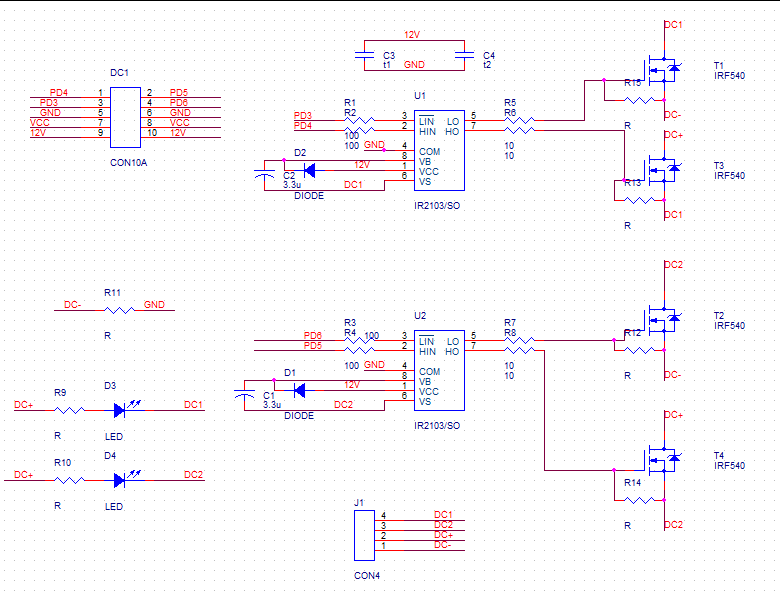Select the T1 IRF540 MOSFET symbol
This screenshot has height=598, width=780.
point(663,70)
